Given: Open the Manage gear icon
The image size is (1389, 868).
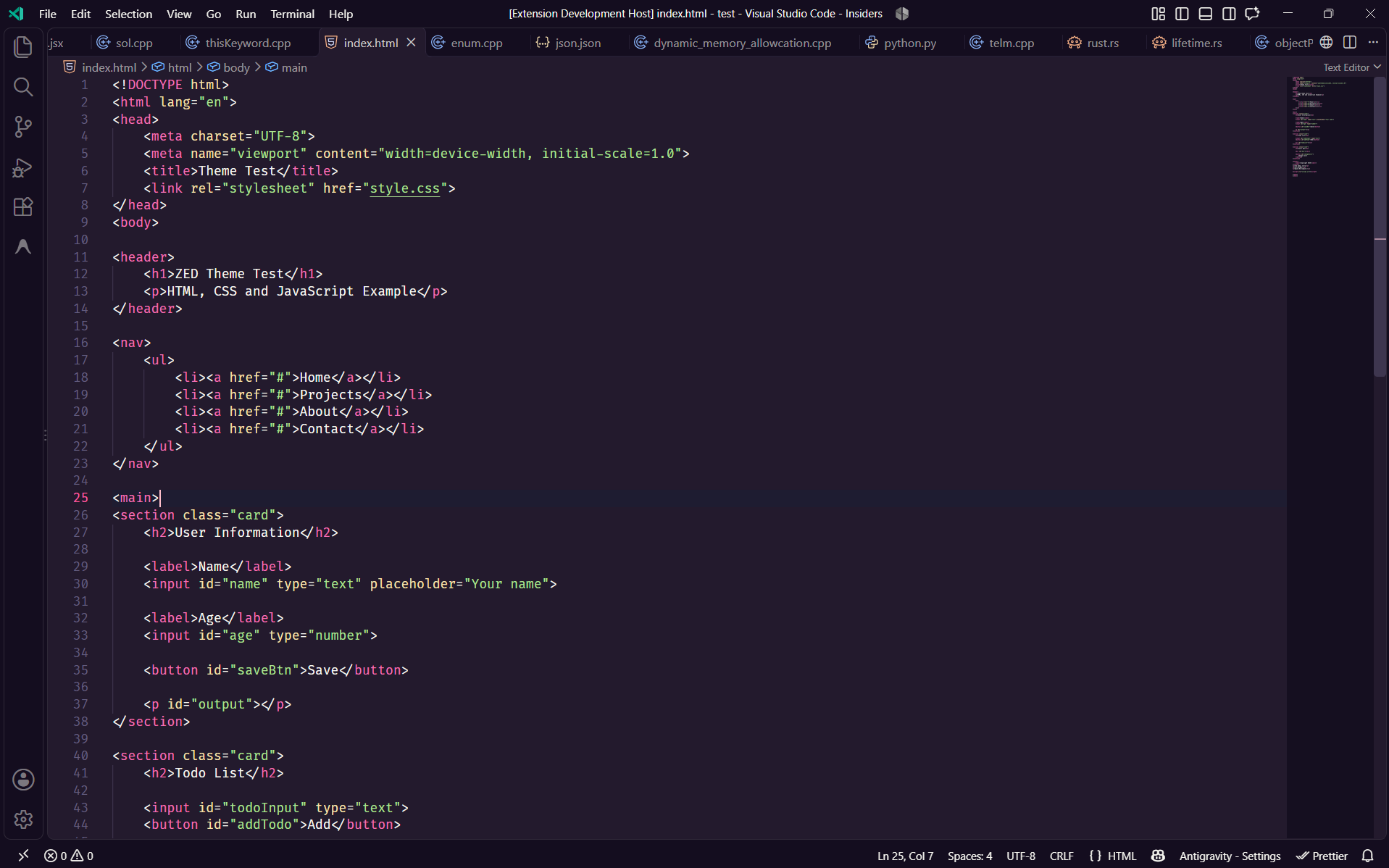Looking at the screenshot, I should [x=23, y=819].
